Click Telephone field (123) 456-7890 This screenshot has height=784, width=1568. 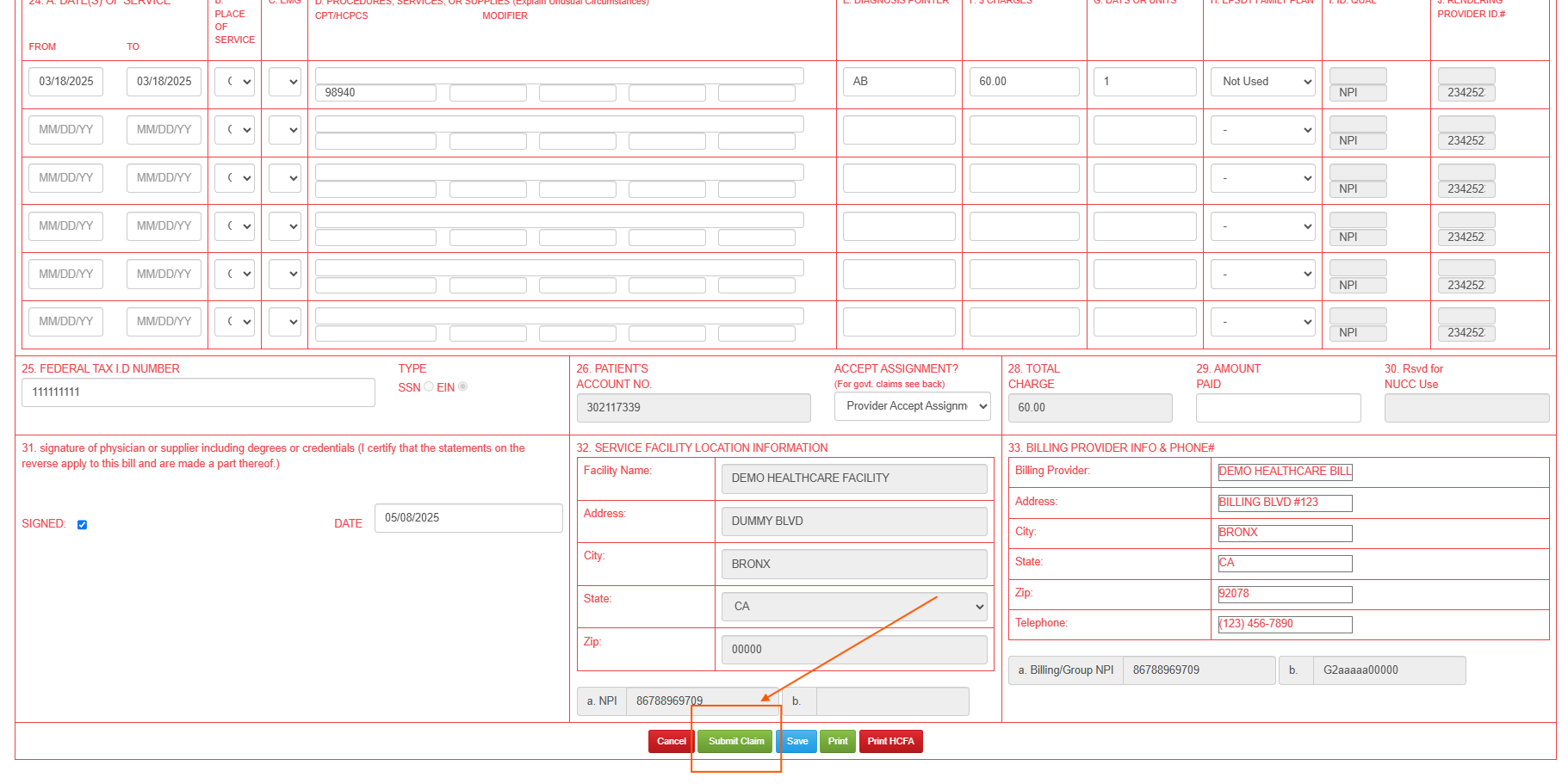pos(1285,624)
